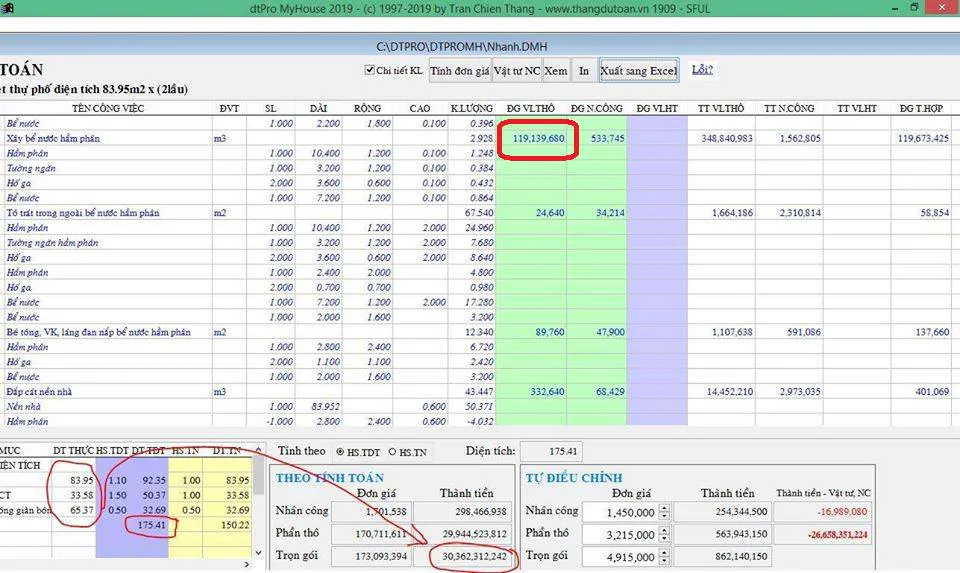Click the dtPro app icon in title bar
The image size is (960, 573).
tap(8, 8)
